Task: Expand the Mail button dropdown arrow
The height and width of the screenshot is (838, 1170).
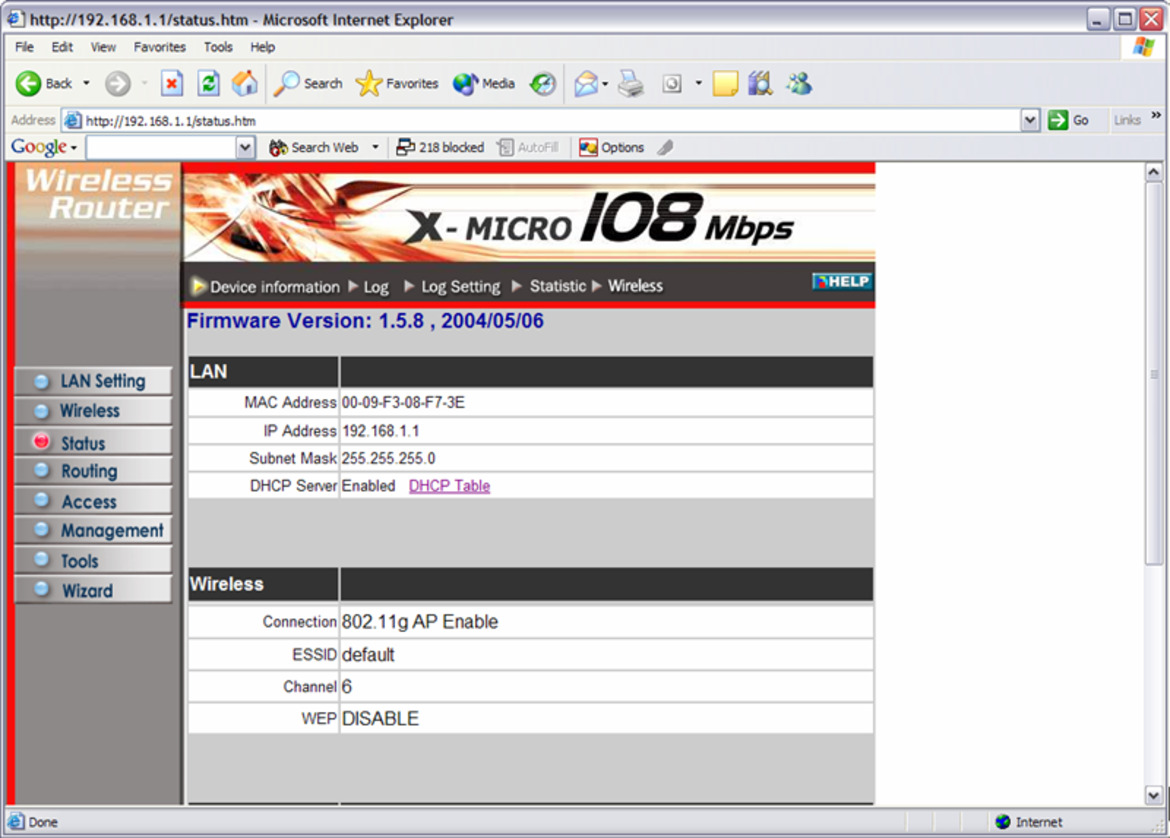Action: tap(605, 84)
